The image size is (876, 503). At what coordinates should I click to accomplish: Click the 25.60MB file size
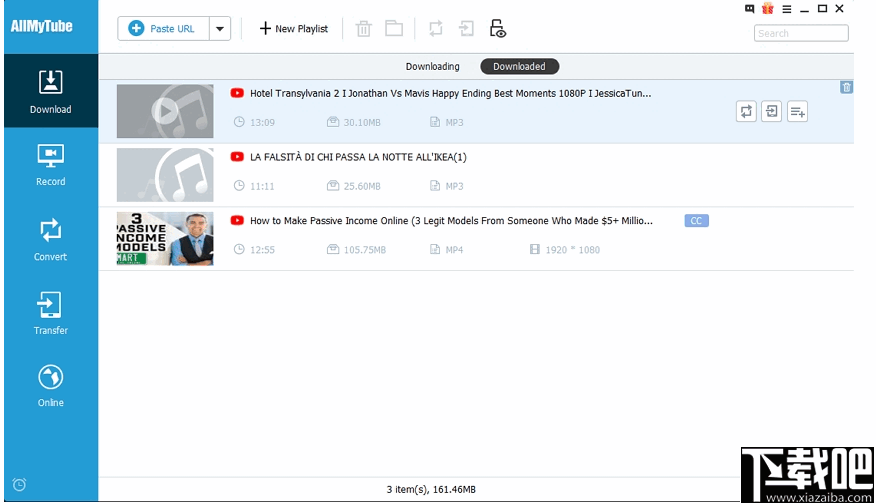click(x=361, y=186)
